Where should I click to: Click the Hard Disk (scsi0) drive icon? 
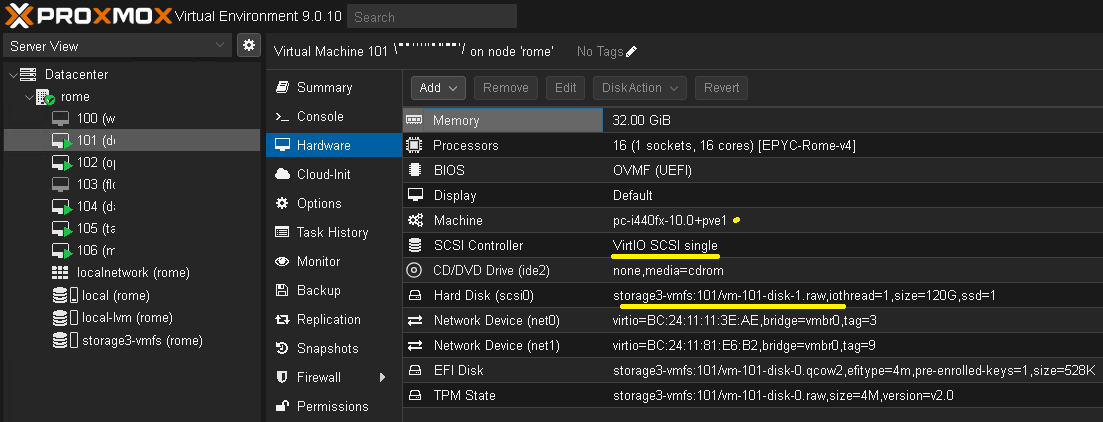point(414,296)
